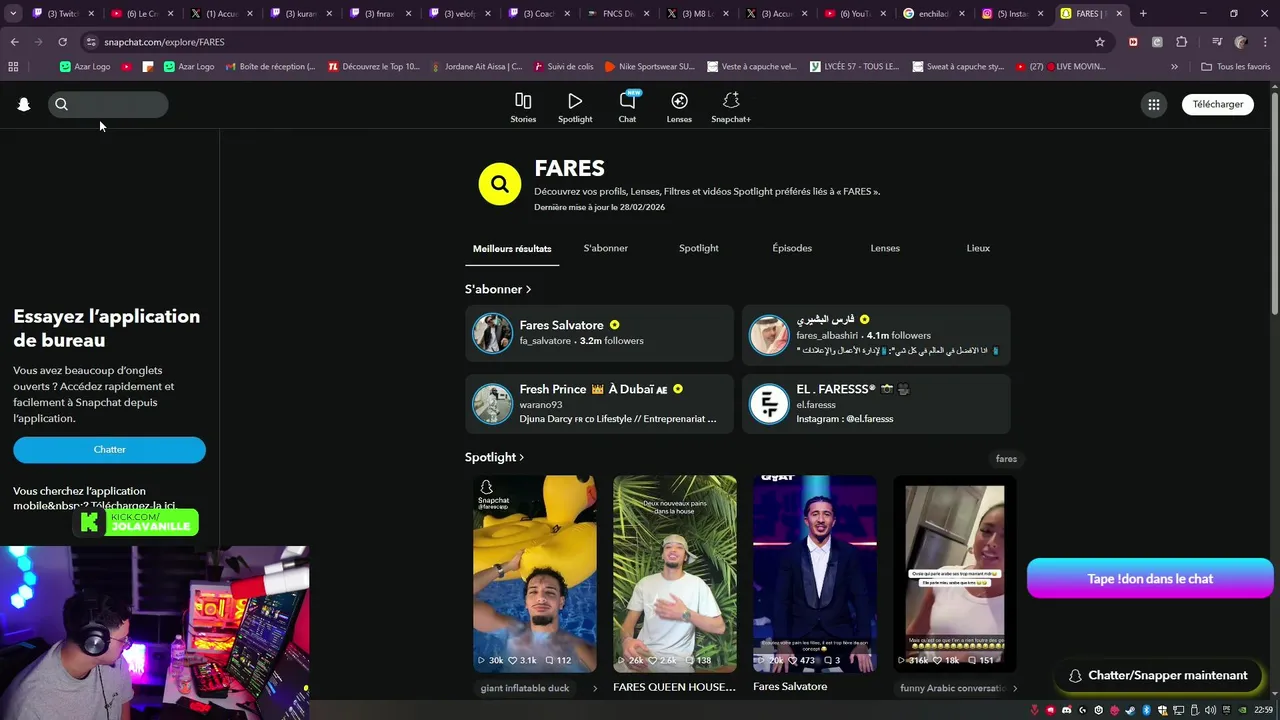This screenshot has width=1280, height=720.
Task: Open the LYCÉE 57 bookmark
Action: pyautogui.click(x=854, y=67)
